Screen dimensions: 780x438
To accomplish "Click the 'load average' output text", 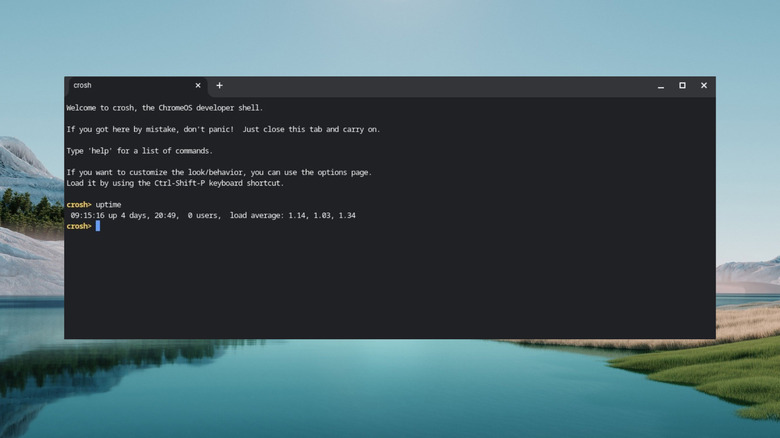I will (262, 215).
